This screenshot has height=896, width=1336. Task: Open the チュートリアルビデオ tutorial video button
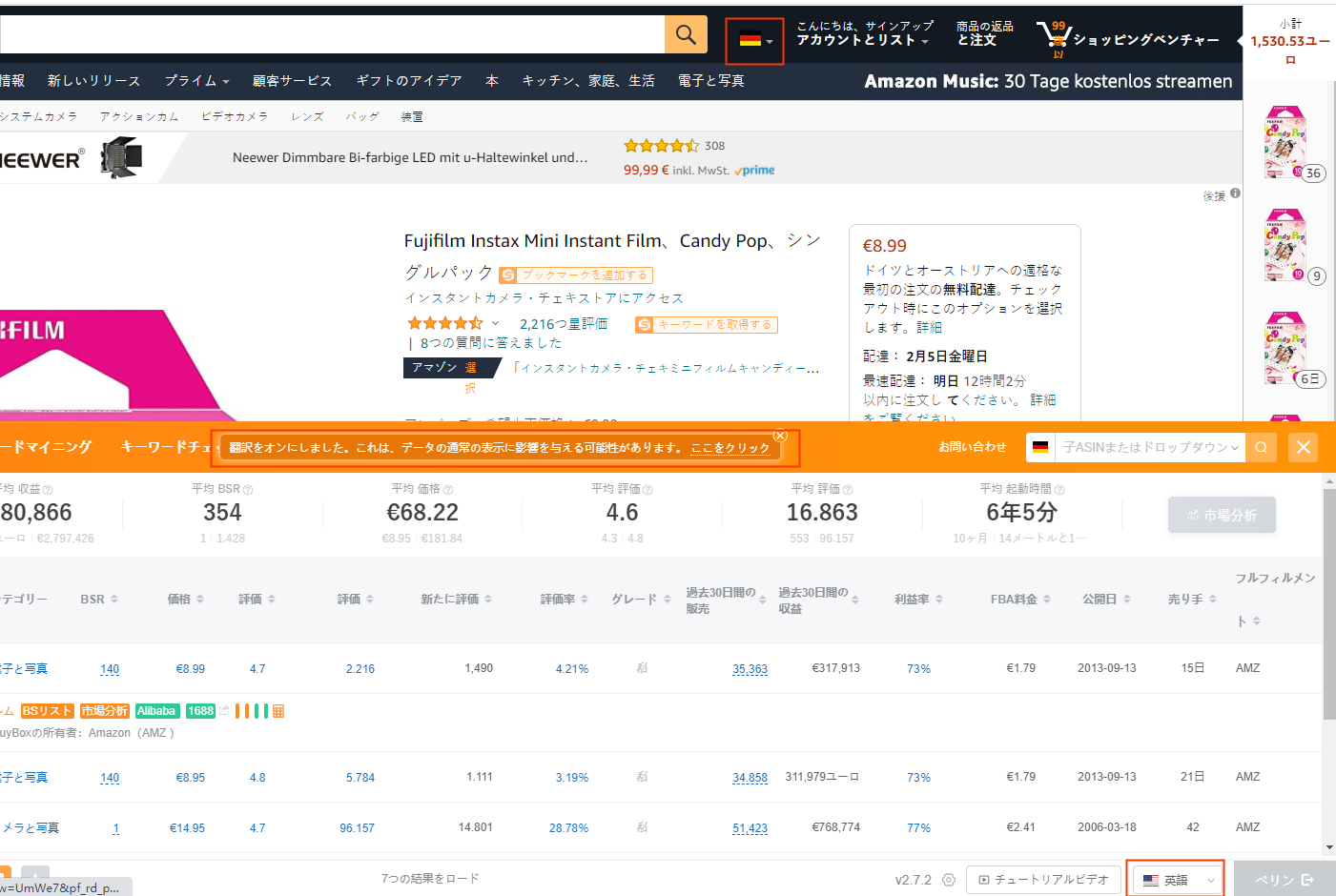[x=1043, y=880]
